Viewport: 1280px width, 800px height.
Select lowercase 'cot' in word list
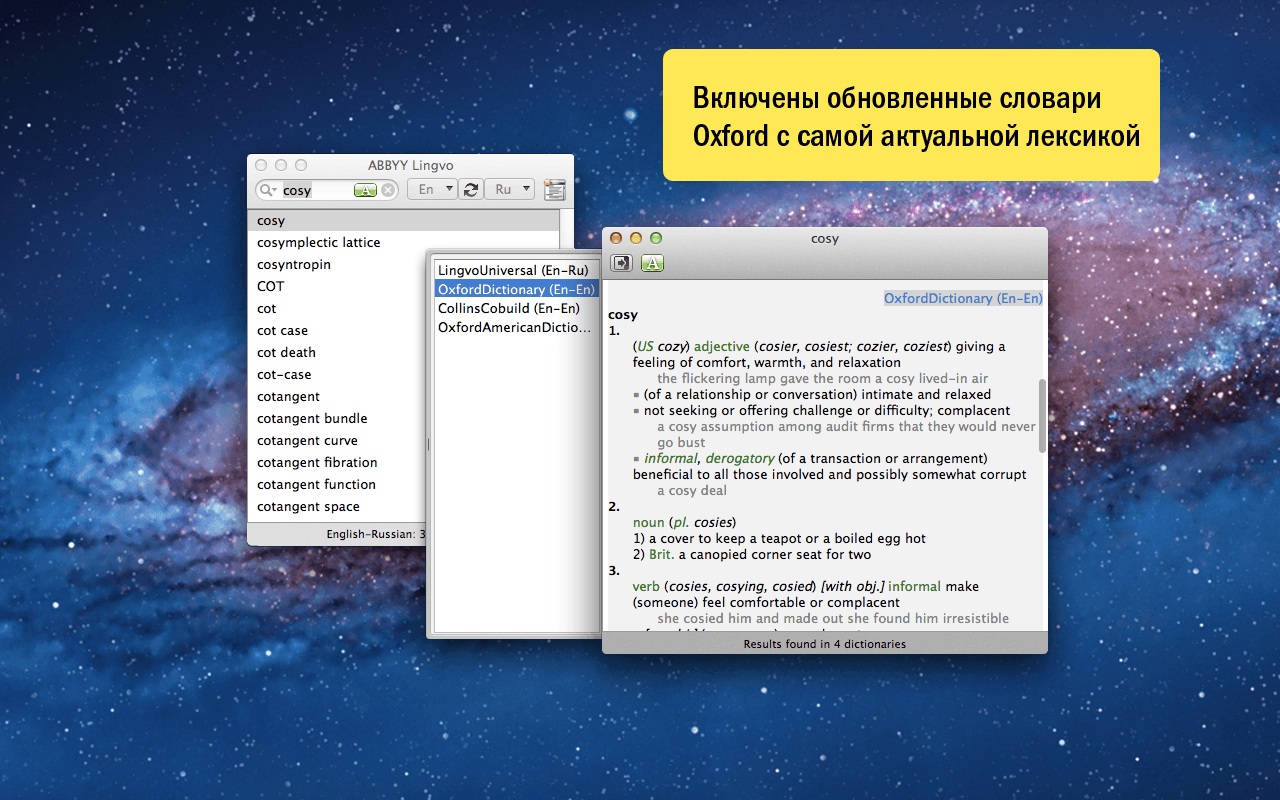pos(337,309)
